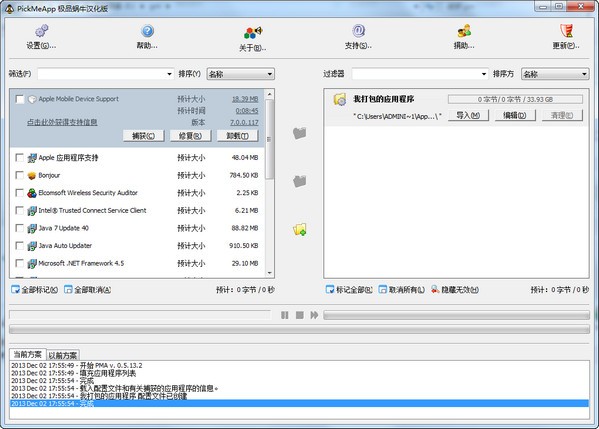Click the Elcomsoft Wireless Security Auditor icon
The width and height of the screenshot is (599, 429).
click(32, 193)
